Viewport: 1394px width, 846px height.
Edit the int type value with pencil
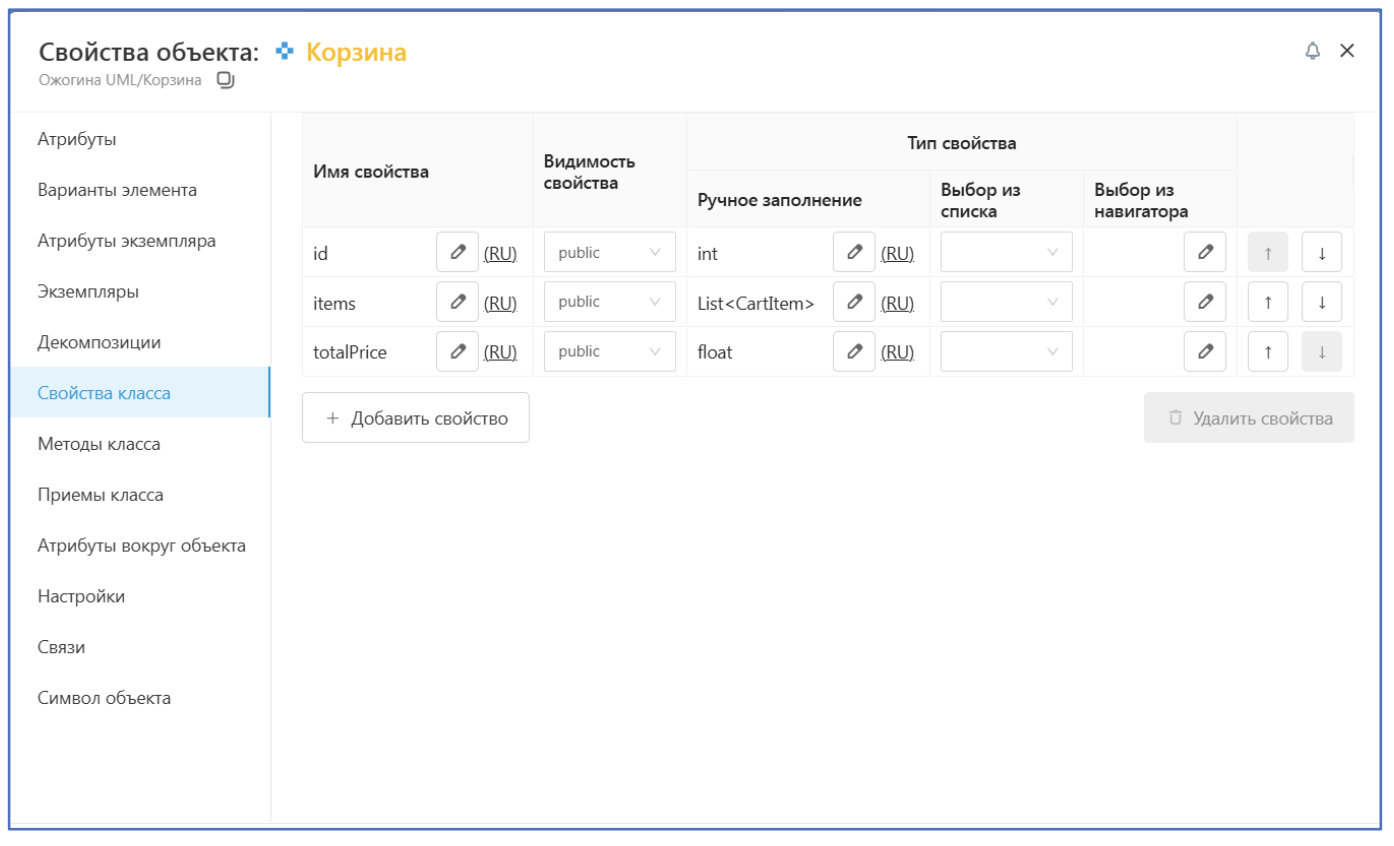coord(854,253)
